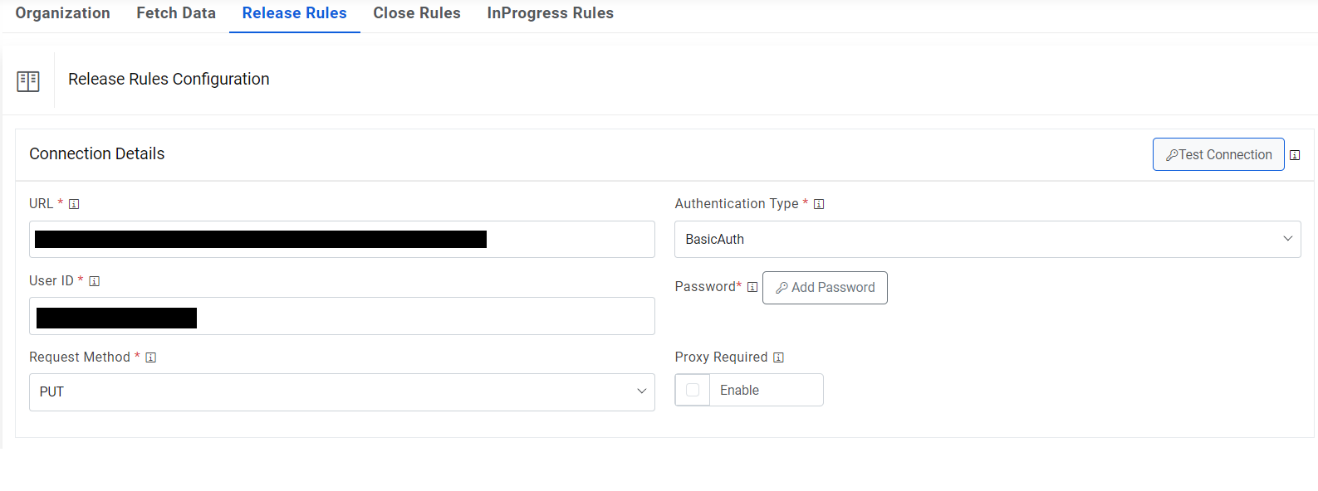
Task: Select the Release Rules tab
Action: 294,14
